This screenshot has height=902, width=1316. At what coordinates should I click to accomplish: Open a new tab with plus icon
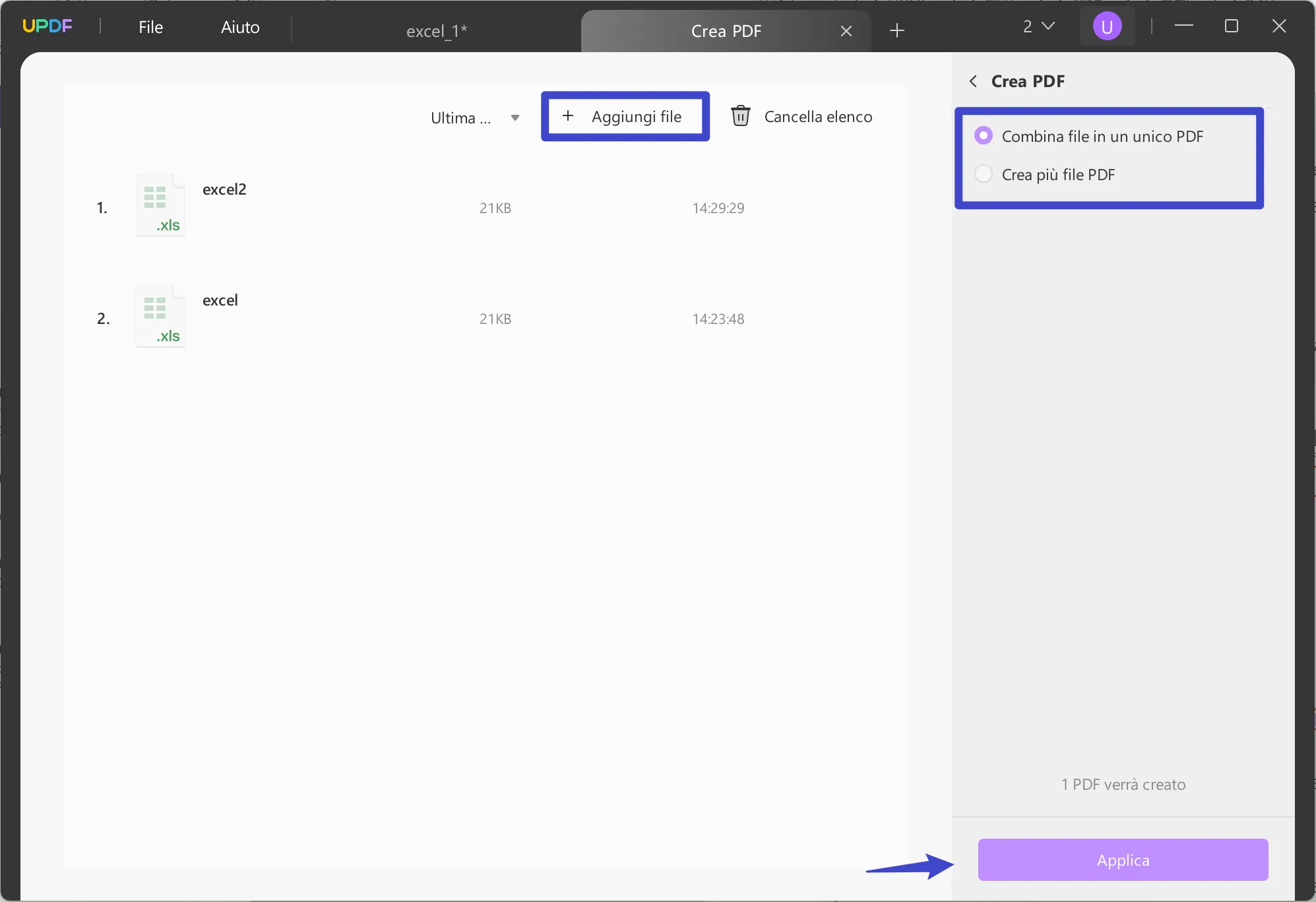(x=896, y=30)
